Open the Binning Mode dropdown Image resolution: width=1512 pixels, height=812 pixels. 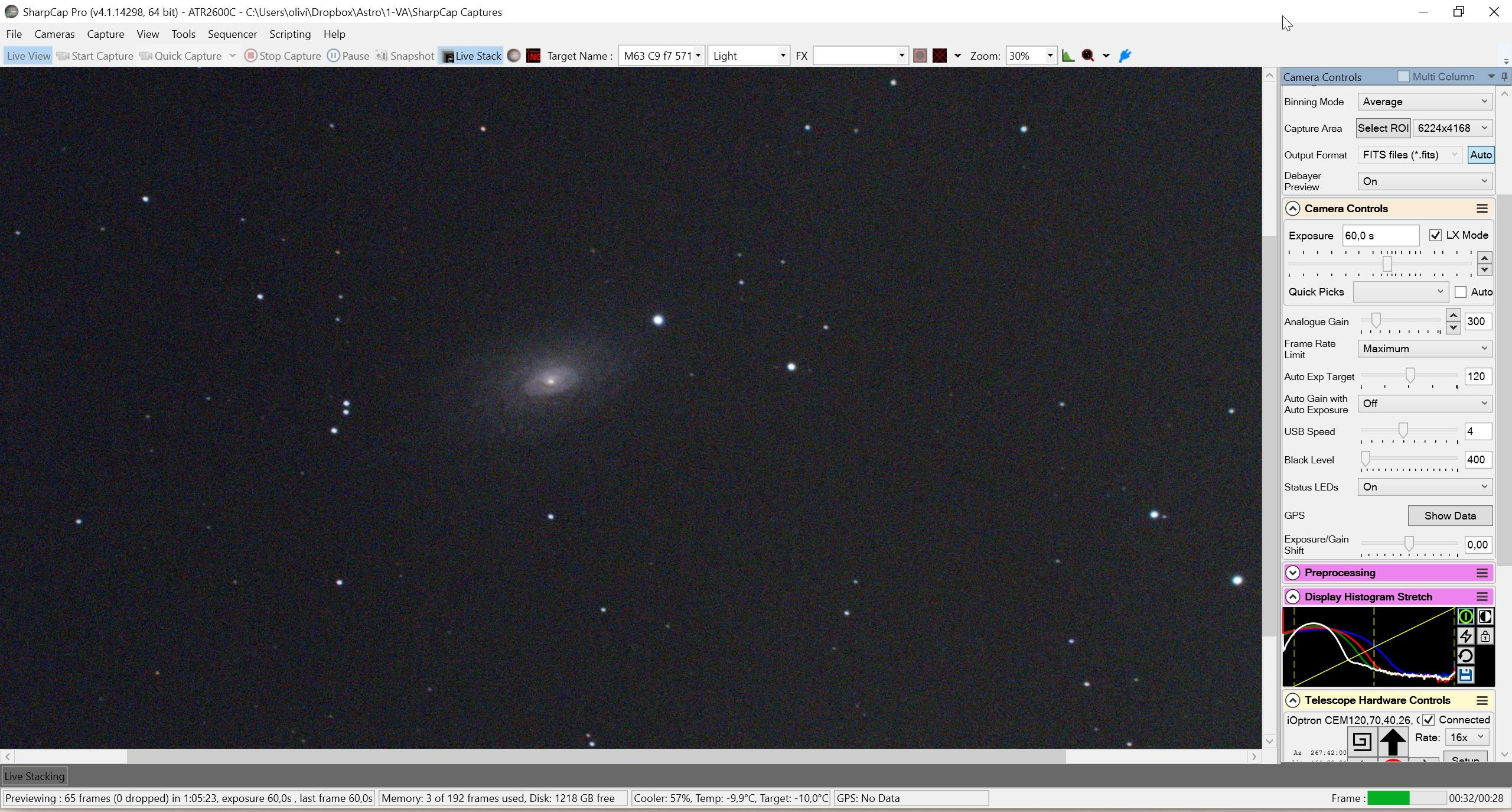coord(1425,102)
